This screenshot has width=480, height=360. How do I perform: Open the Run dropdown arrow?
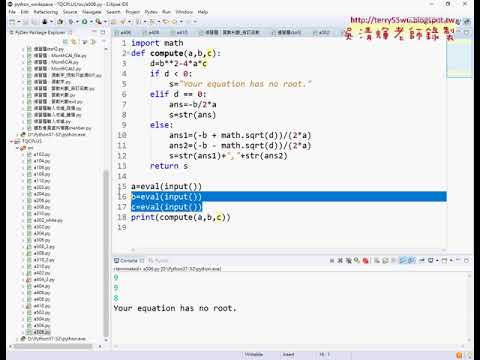91,22
